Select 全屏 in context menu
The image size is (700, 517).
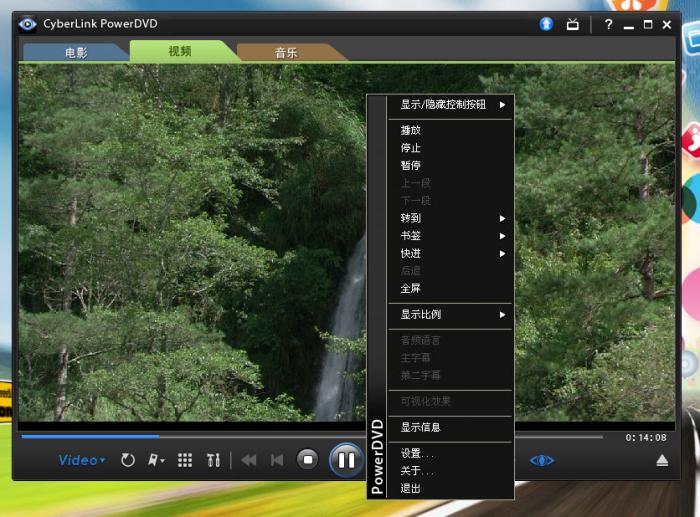(451, 288)
